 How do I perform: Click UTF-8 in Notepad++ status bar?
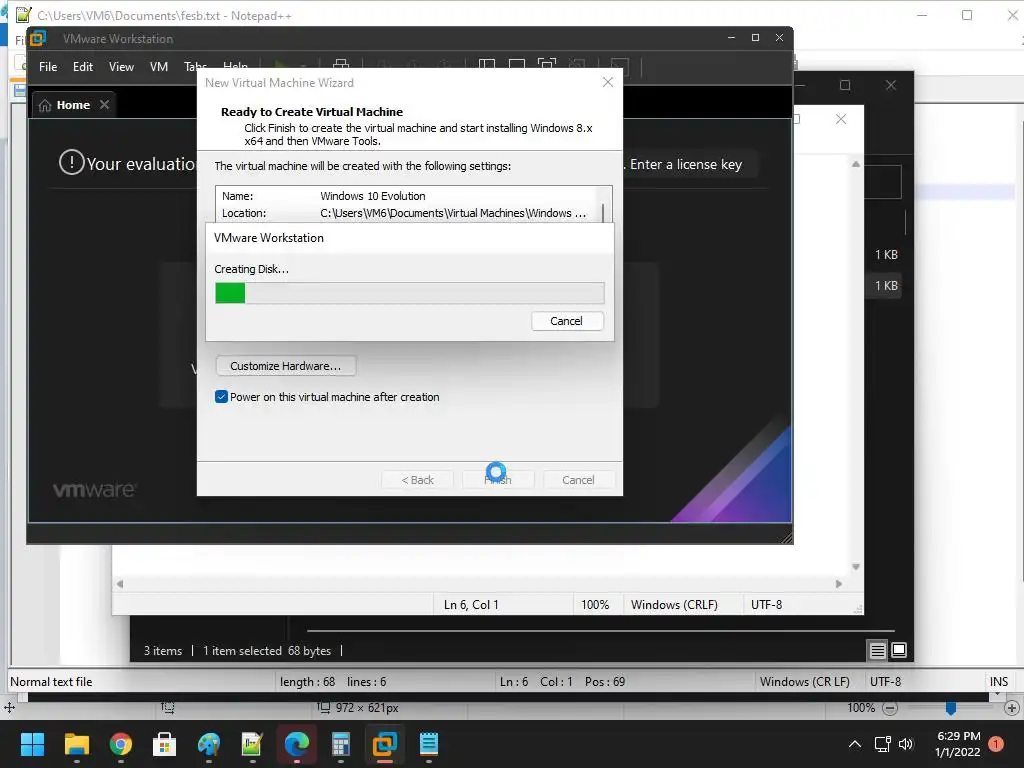pyautogui.click(x=885, y=682)
